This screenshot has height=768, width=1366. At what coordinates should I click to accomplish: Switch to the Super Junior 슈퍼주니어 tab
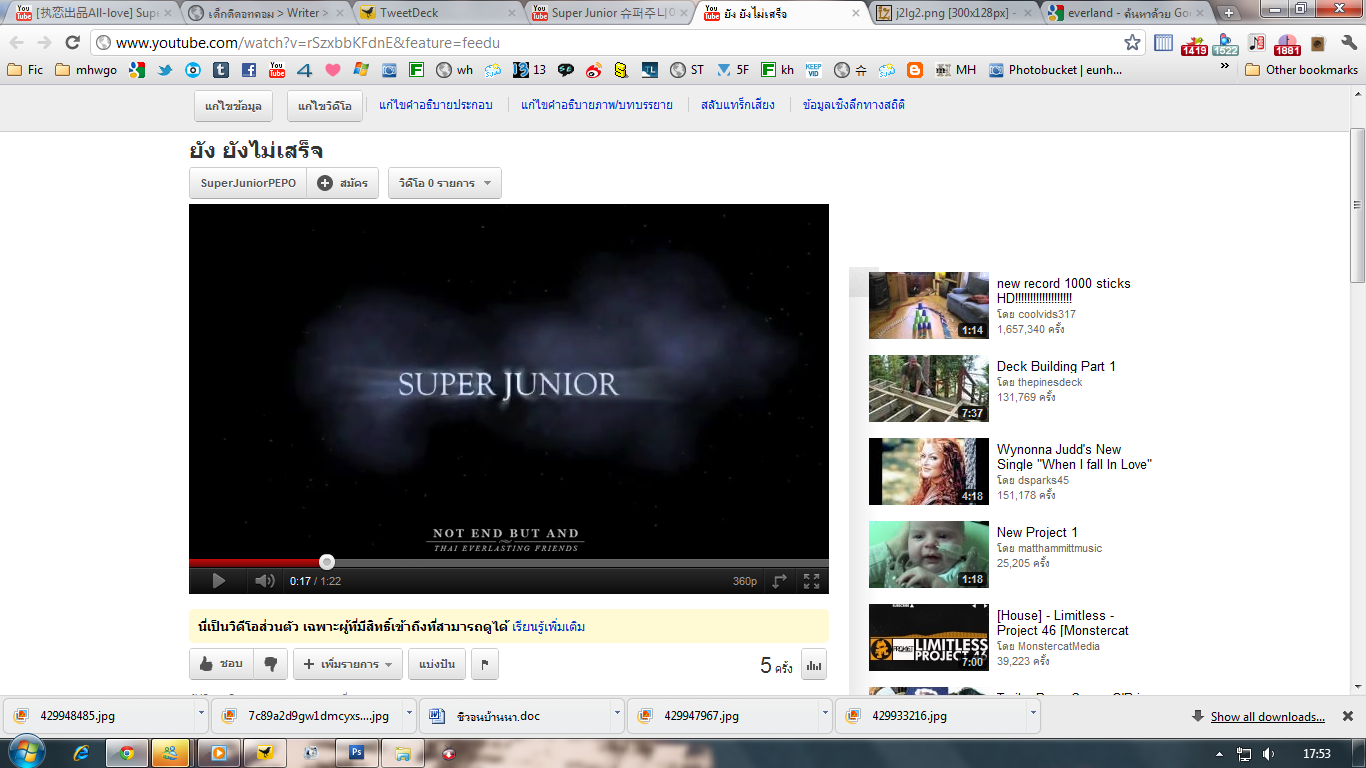(x=611, y=13)
